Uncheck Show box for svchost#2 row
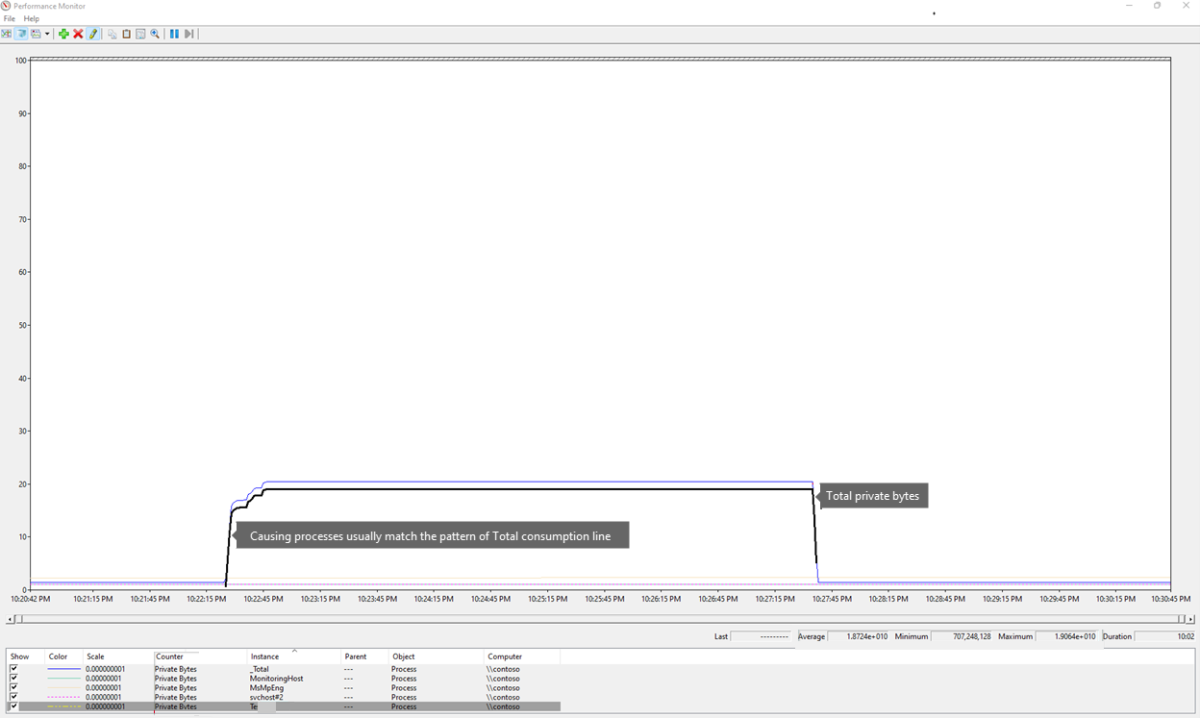This screenshot has height=718, width=1200. [13, 697]
